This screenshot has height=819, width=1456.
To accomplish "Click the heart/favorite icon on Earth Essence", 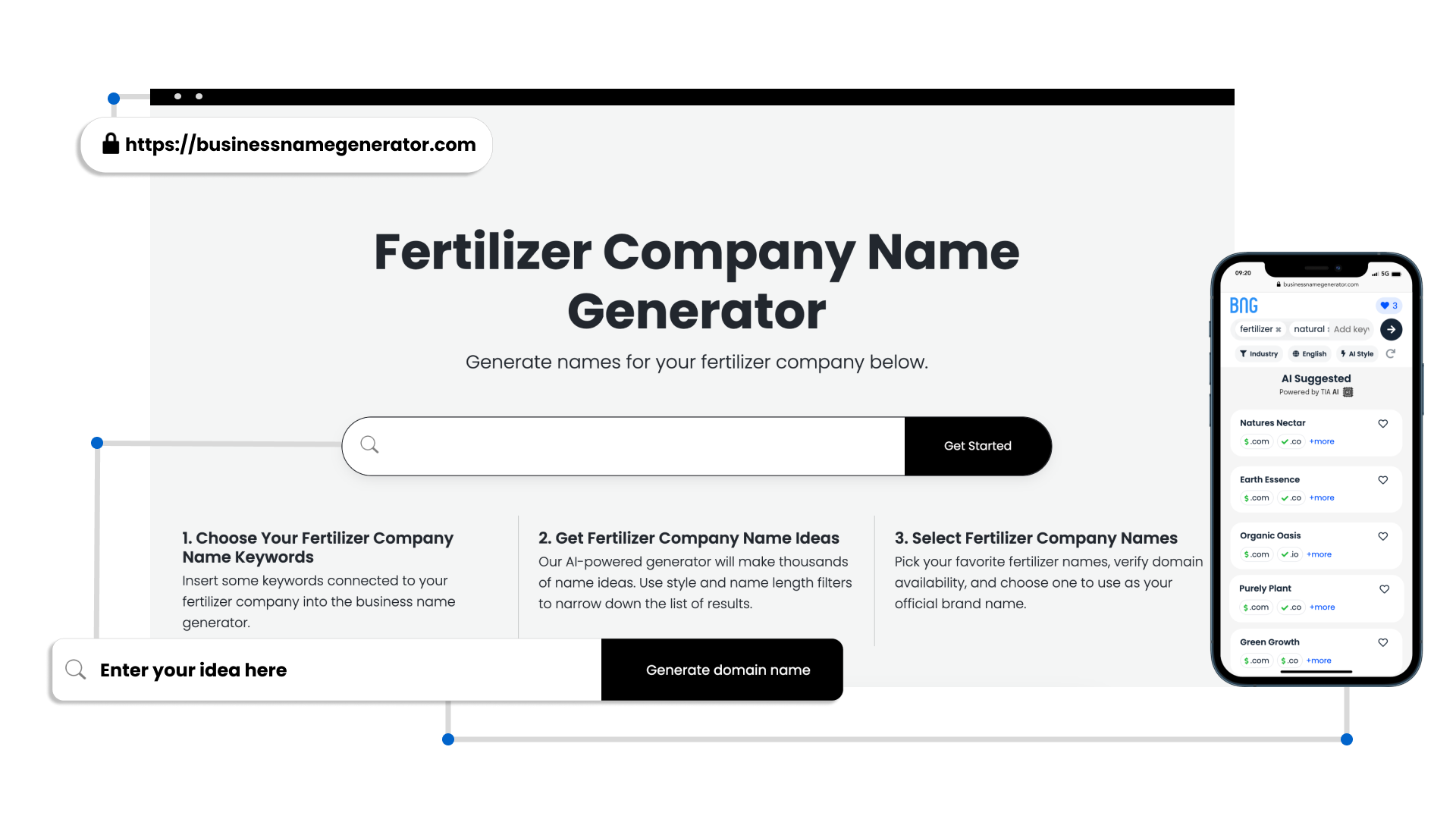I will tap(1384, 479).
